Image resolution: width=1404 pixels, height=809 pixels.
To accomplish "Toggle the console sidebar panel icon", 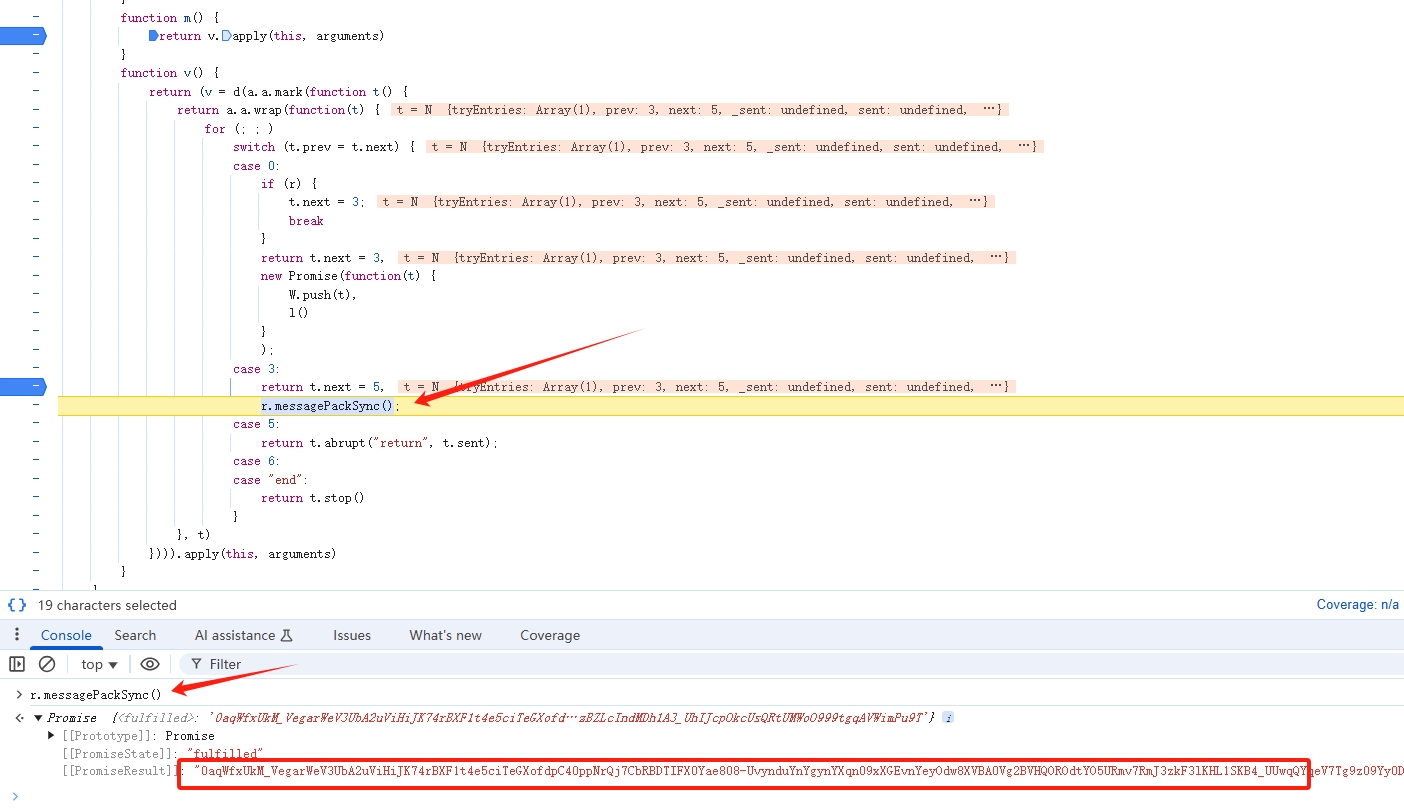I will [17, 664].
